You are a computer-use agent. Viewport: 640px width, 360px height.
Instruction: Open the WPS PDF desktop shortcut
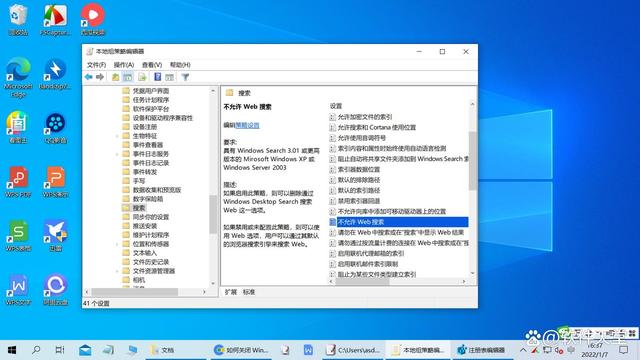tap(18, 182)
